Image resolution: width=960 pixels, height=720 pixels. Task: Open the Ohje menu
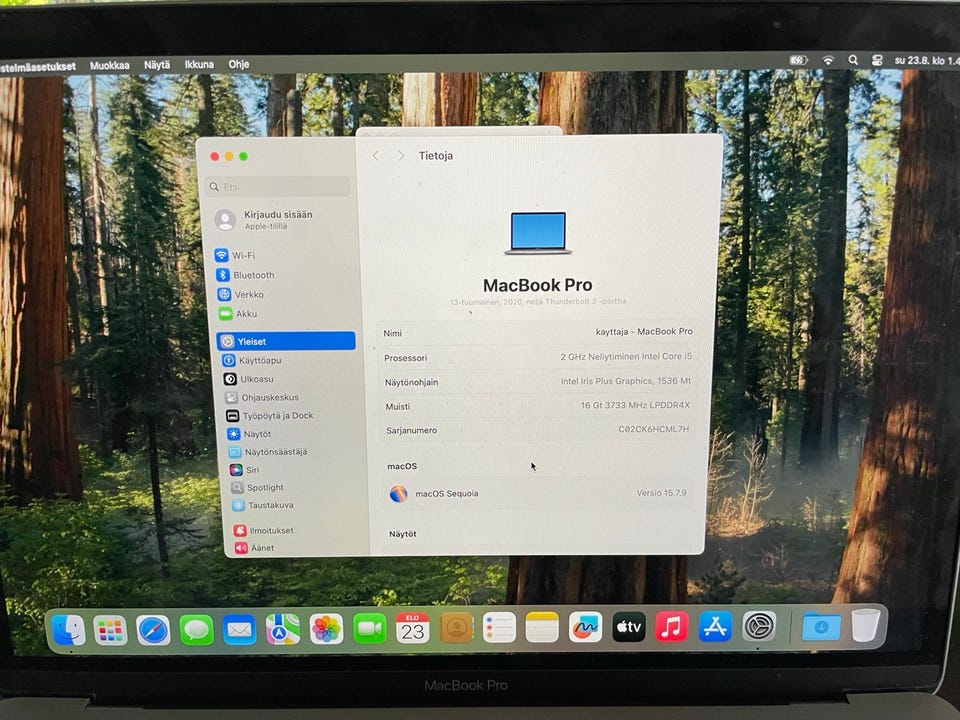(x=239, y=64)
